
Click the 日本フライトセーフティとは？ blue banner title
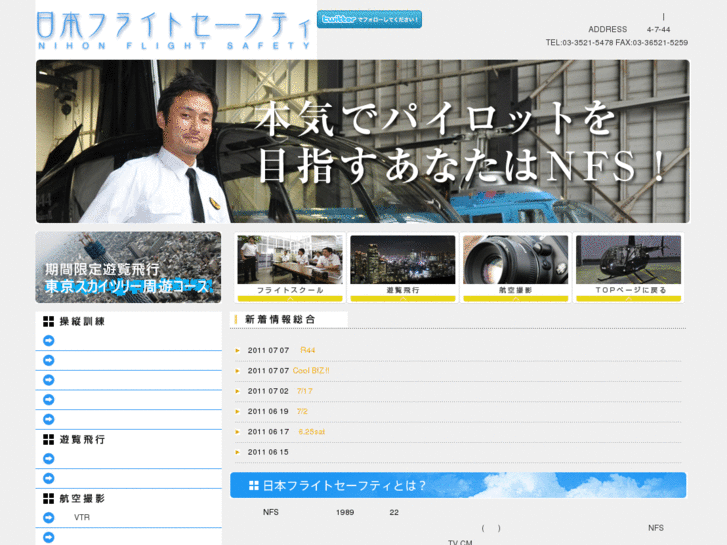pos(344,486)
